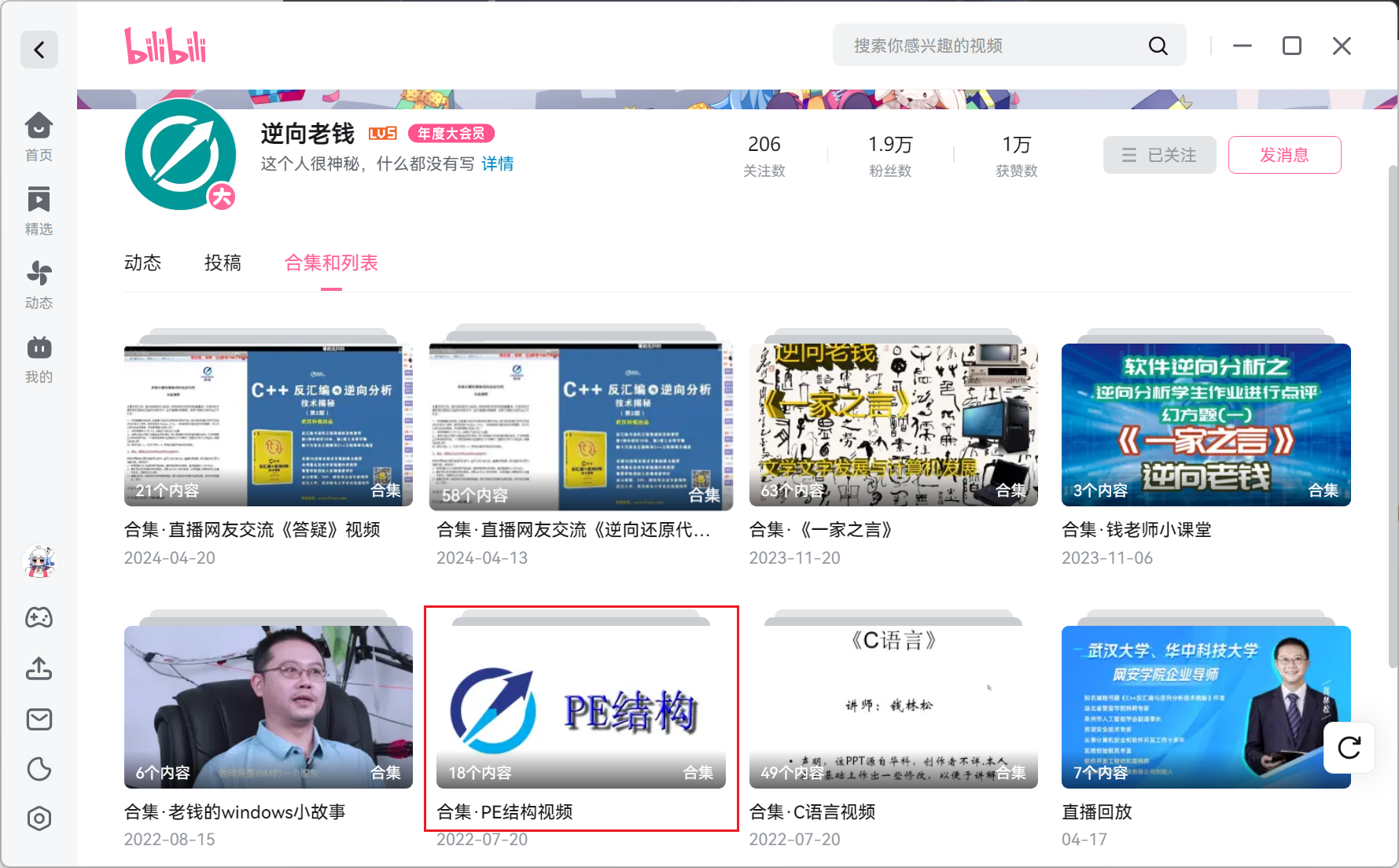The width and height of the screenshot is (1399, 868).
Task: Click the game controller icon in sidebar
Action: pyautogui.click(x=39, y=617)
